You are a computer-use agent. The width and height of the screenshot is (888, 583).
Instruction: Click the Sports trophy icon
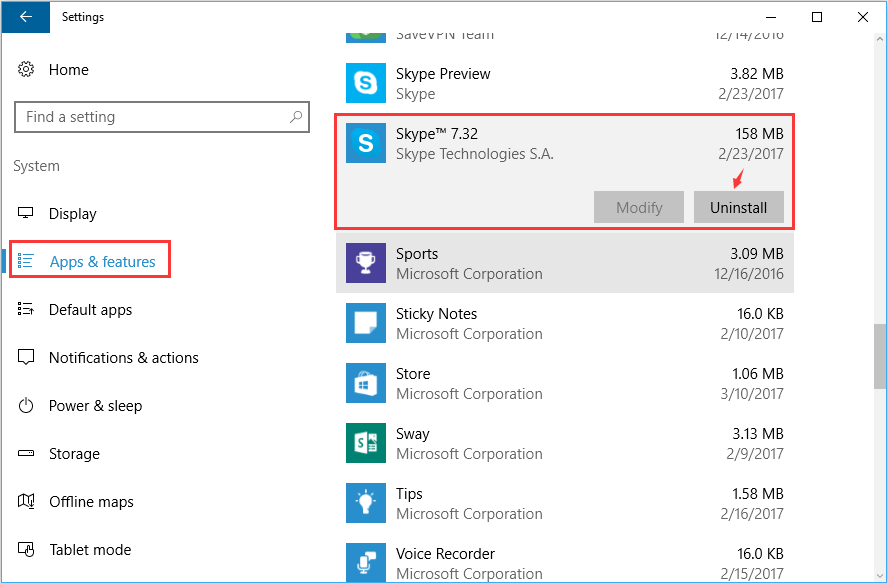[x=366, y=263]
